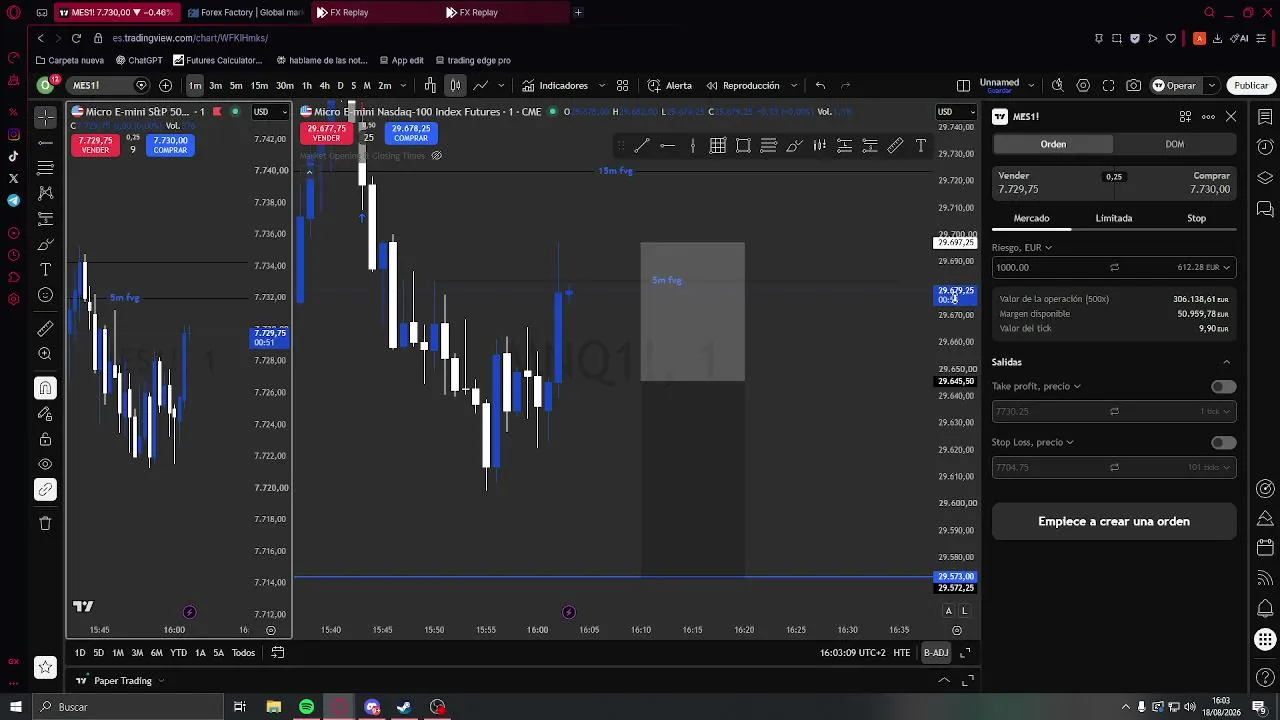The image size is (1280, 720).
Task: Select the brush drawing tool
Action: (x=45, y=245)
